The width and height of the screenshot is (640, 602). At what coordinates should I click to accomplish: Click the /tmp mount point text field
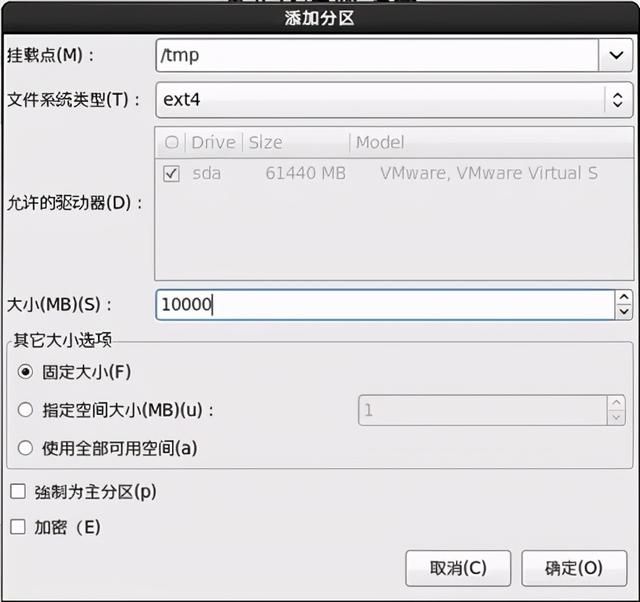377,55
